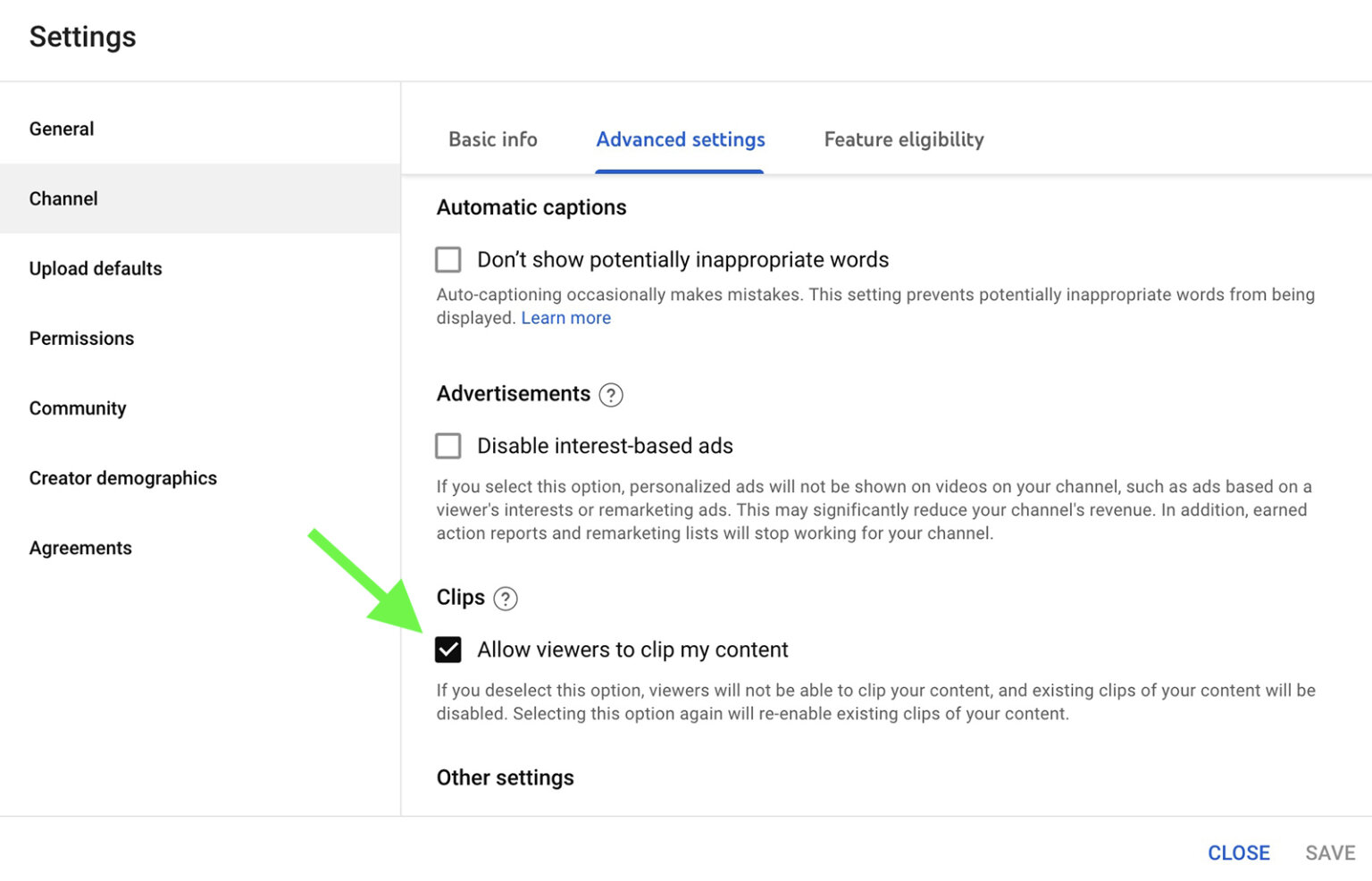Select the Channel settings section

pyautogui.click(x=63, y=198)
